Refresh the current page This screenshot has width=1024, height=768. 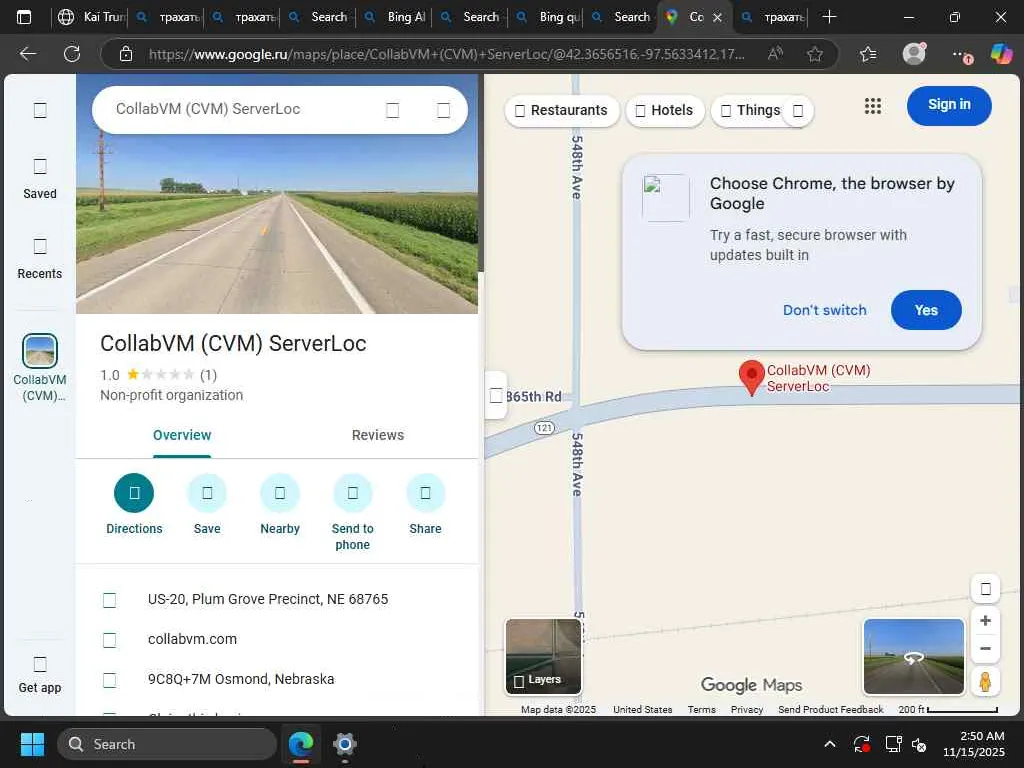(72, 54)
